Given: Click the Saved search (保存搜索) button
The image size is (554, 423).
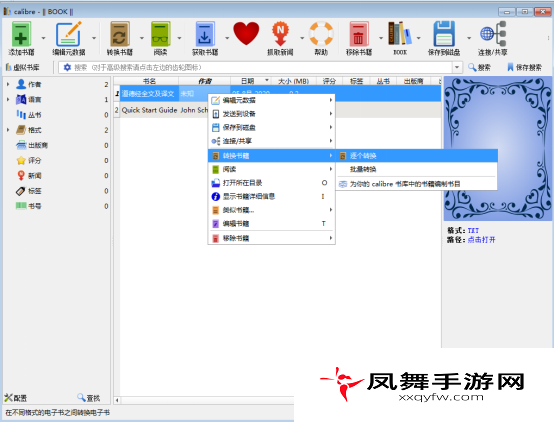Looking at the screenshot, I should point(525,67).
